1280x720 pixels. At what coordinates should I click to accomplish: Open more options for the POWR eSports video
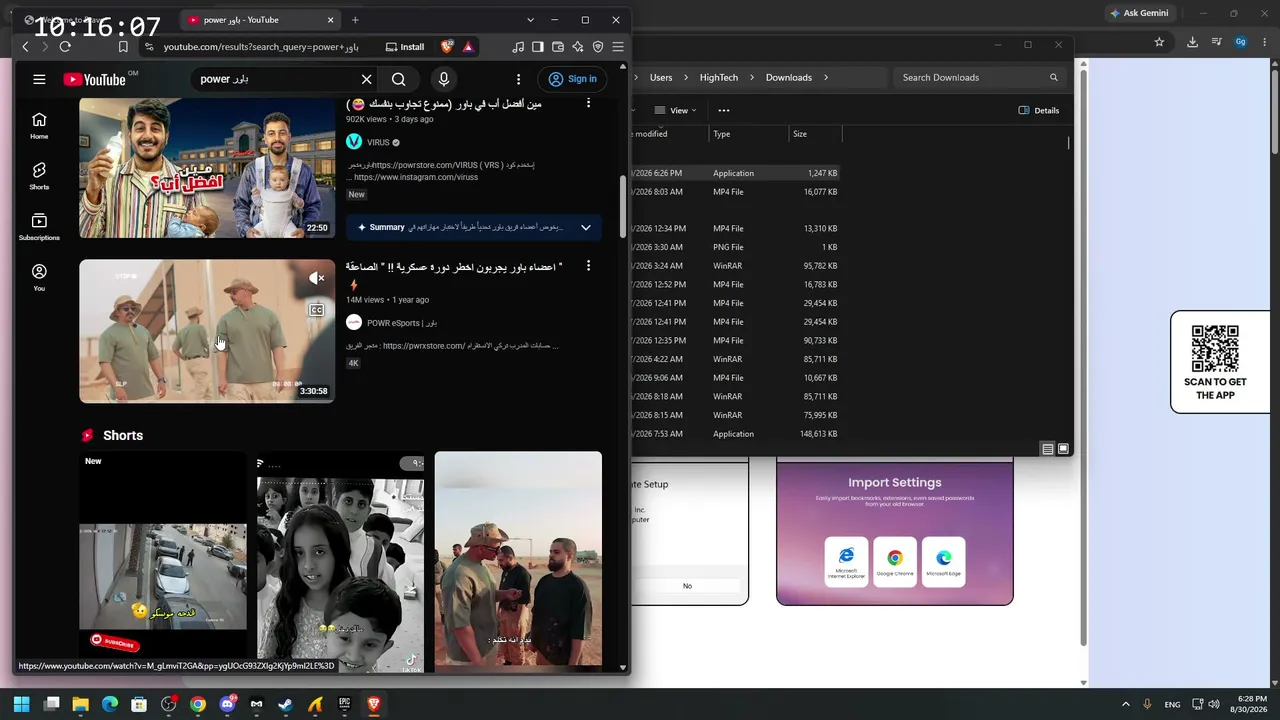click(x=588, y=266)
